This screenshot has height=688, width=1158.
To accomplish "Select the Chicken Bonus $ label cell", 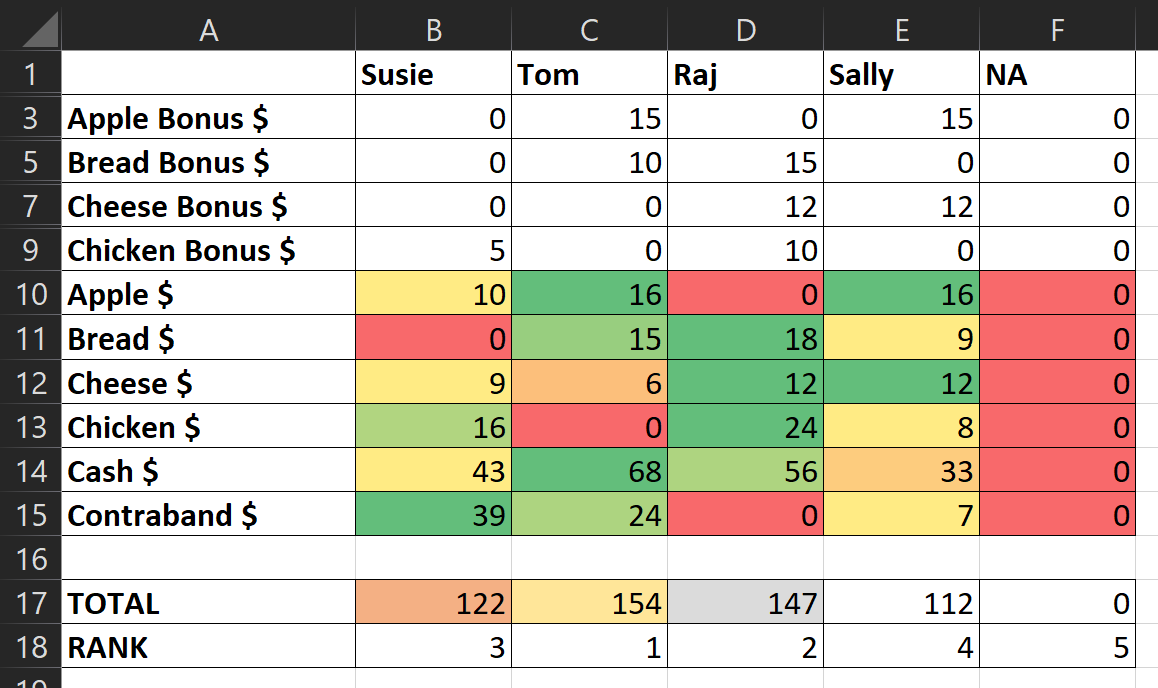I will point(208,250).
